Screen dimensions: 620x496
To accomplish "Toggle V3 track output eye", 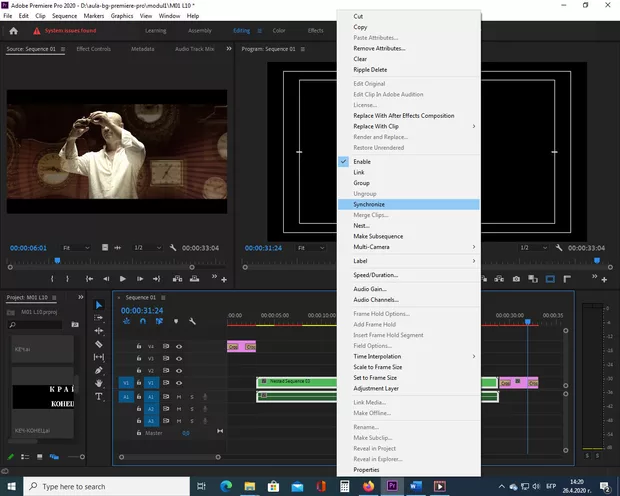I will (x=180, y=358).
